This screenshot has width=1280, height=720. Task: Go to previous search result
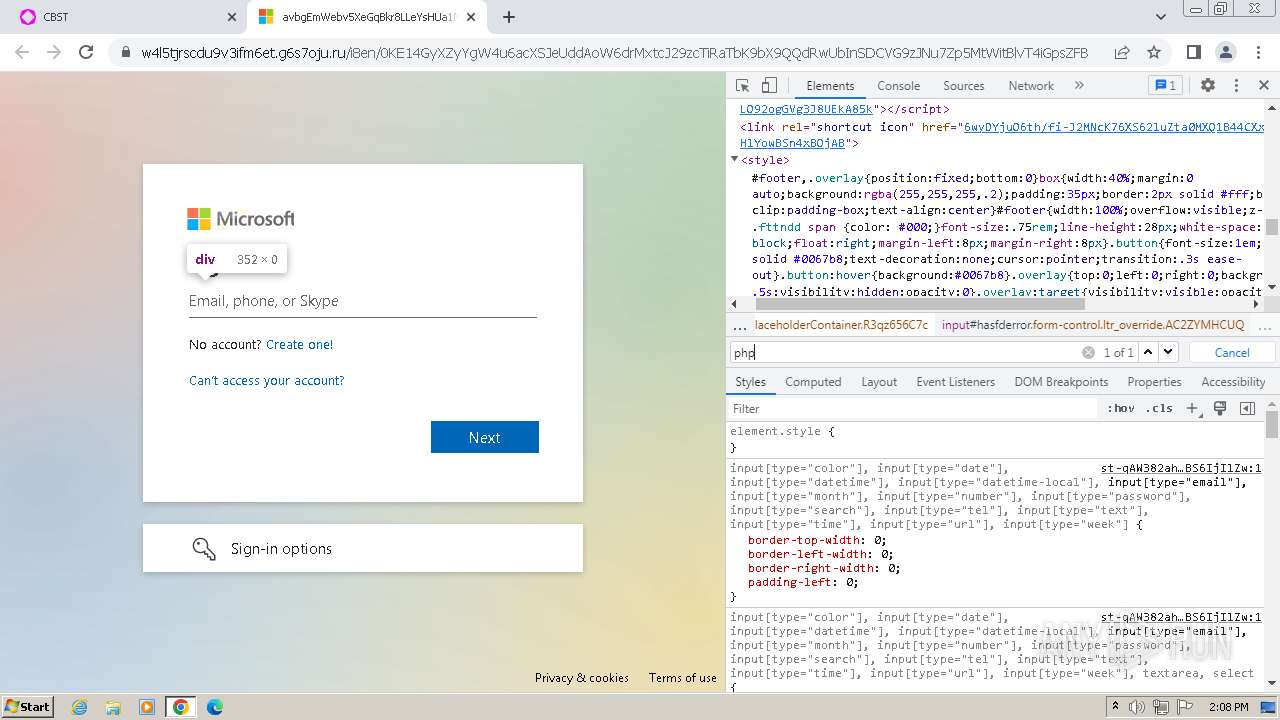click(1148, 352)
